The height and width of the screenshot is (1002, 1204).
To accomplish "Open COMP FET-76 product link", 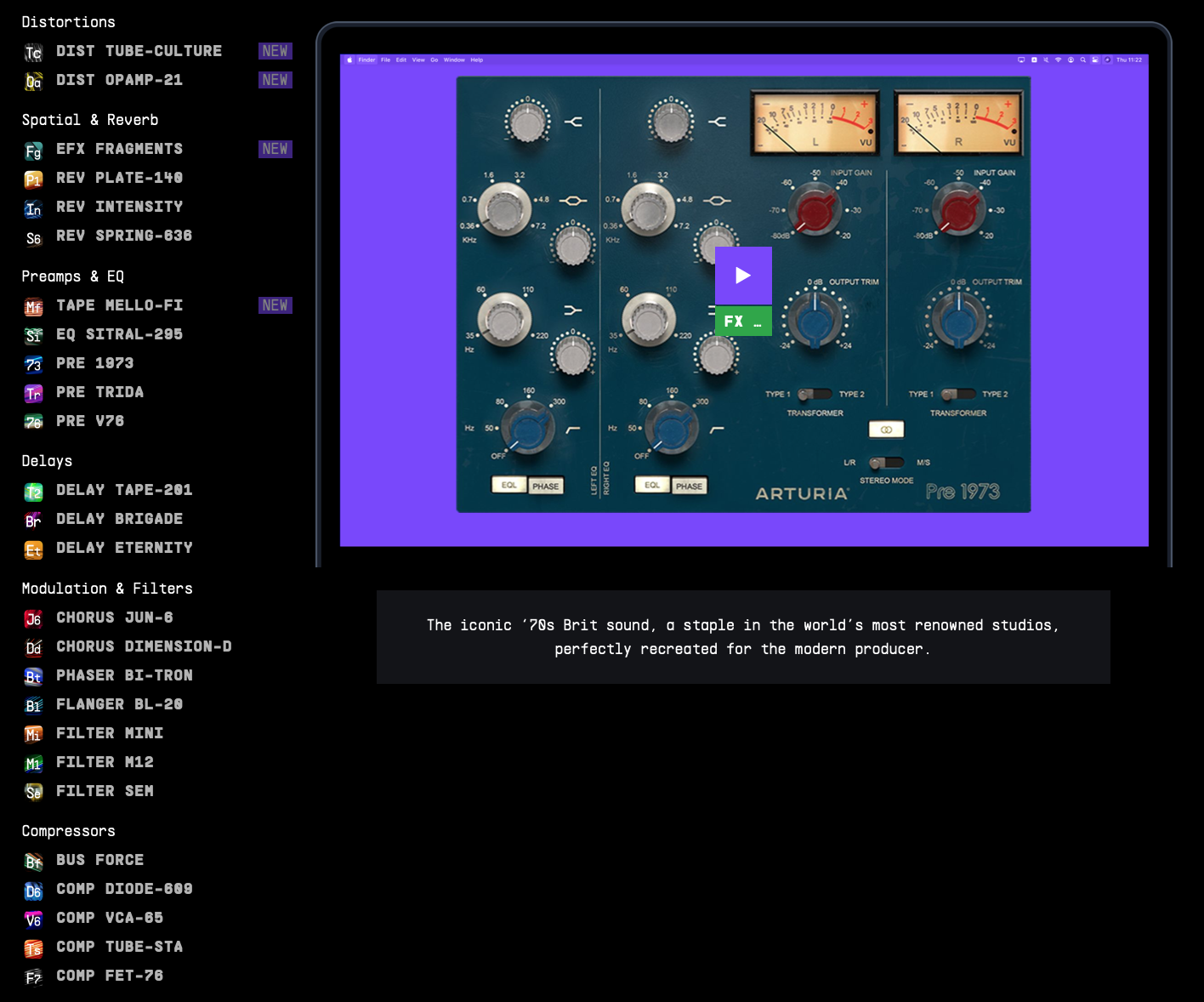I will tap(110, 976).
